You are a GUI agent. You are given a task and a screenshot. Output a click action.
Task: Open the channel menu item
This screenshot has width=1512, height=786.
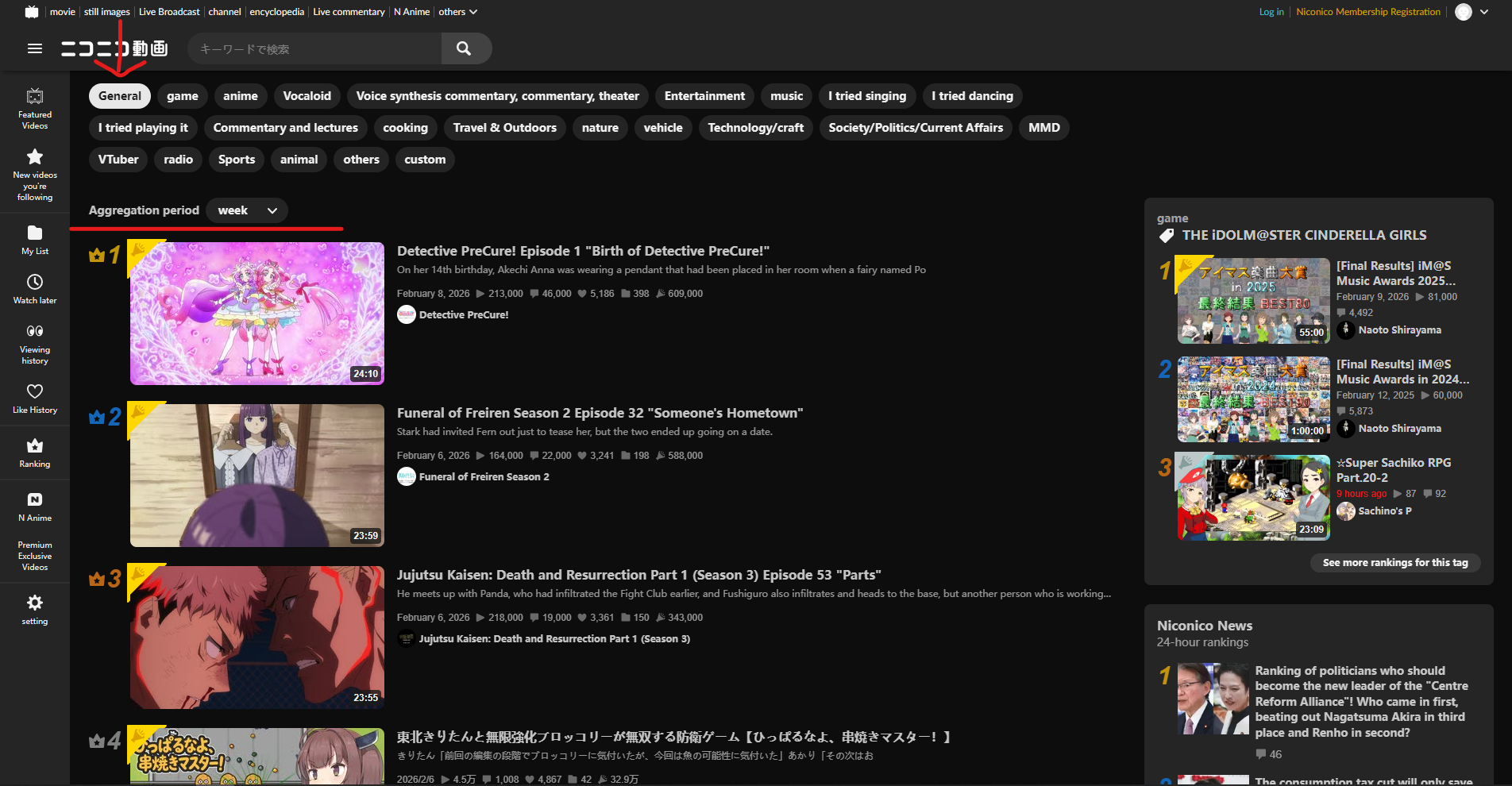[x=225, y=12]
